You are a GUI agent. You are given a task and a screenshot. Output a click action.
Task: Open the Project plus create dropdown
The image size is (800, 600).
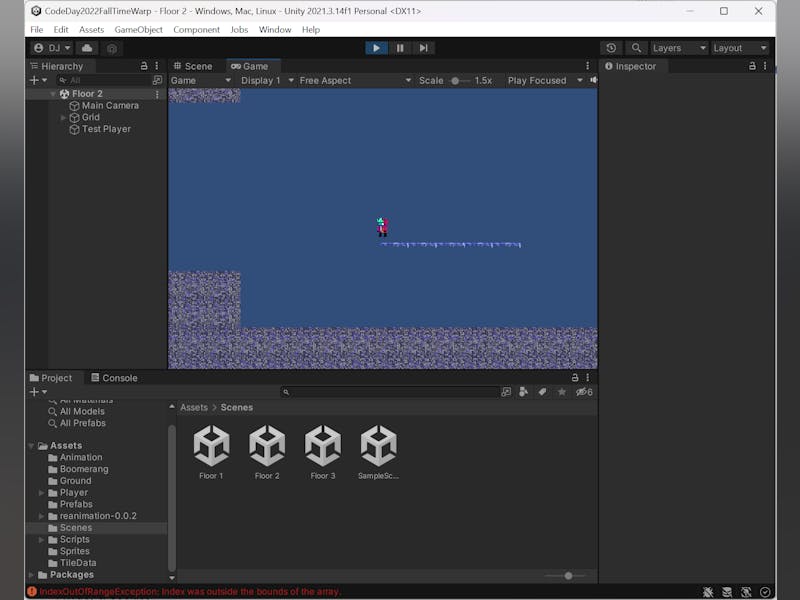pos(38,392)
